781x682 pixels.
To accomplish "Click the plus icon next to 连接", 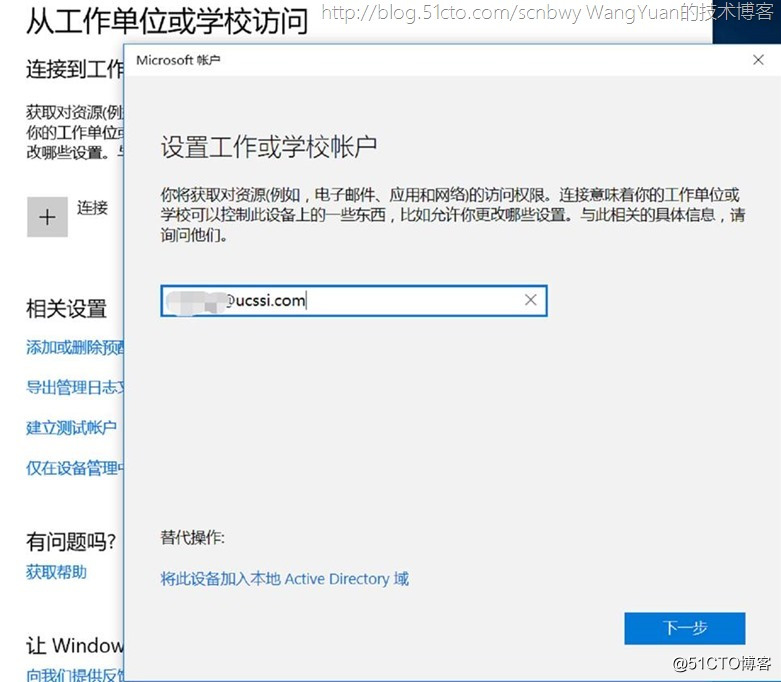I will (47, 217).
